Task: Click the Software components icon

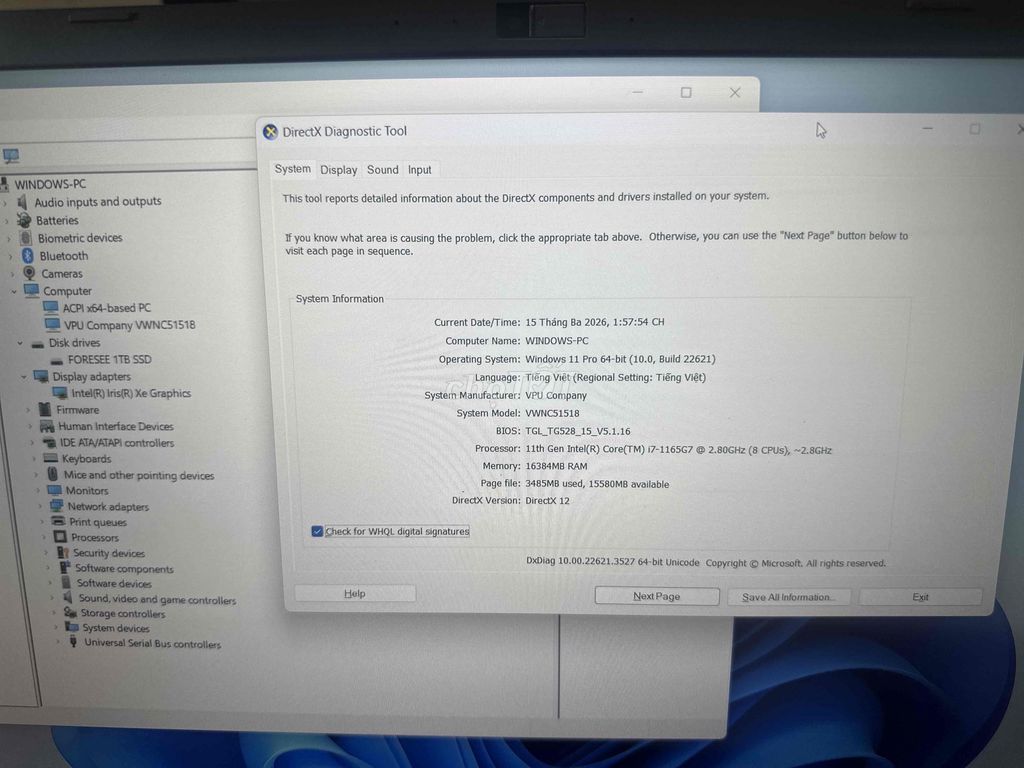Action: pyautogui.click(x=65, y=568)
